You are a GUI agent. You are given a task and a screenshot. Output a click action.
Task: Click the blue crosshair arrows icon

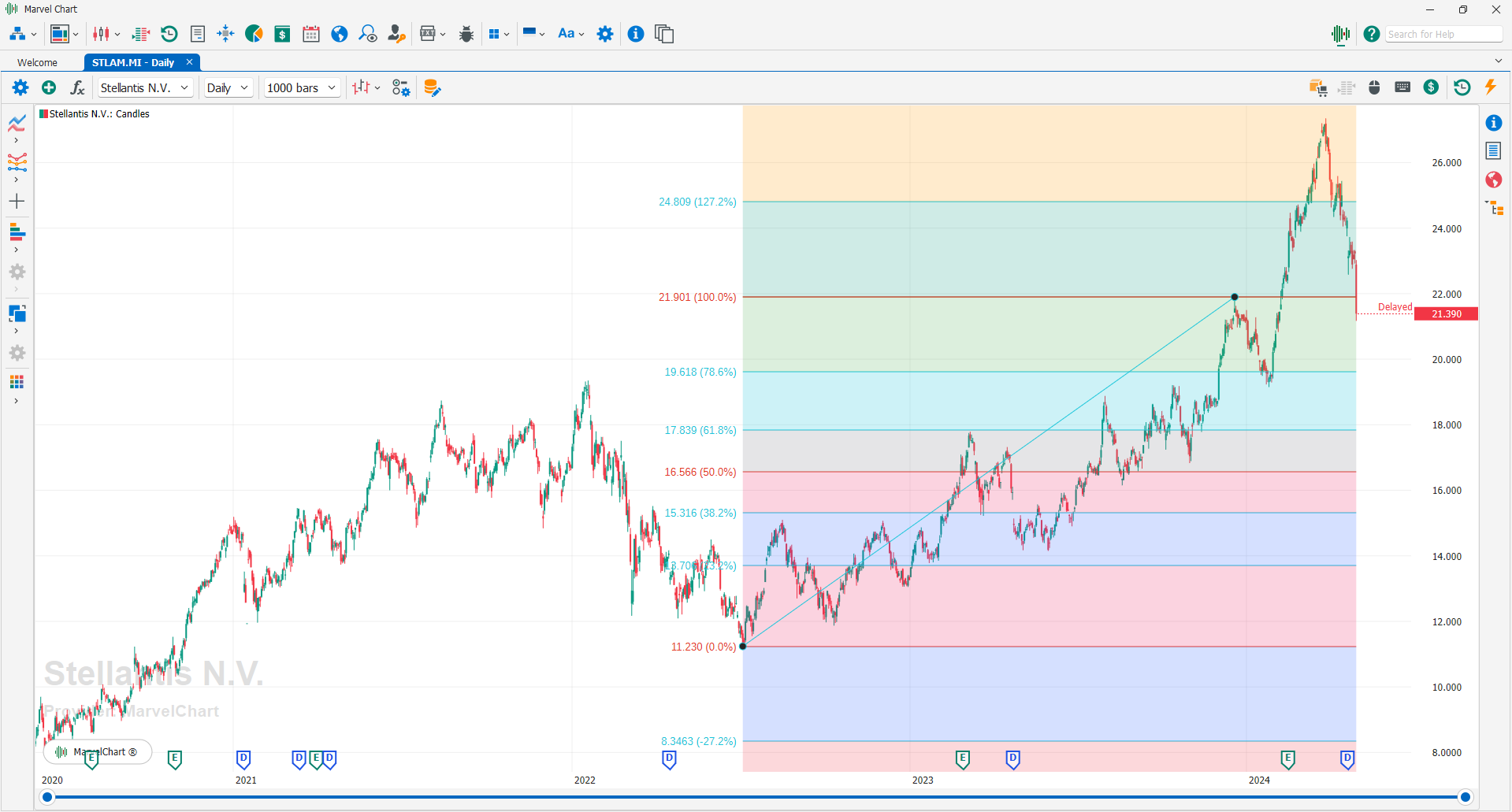tap(225, 34)
